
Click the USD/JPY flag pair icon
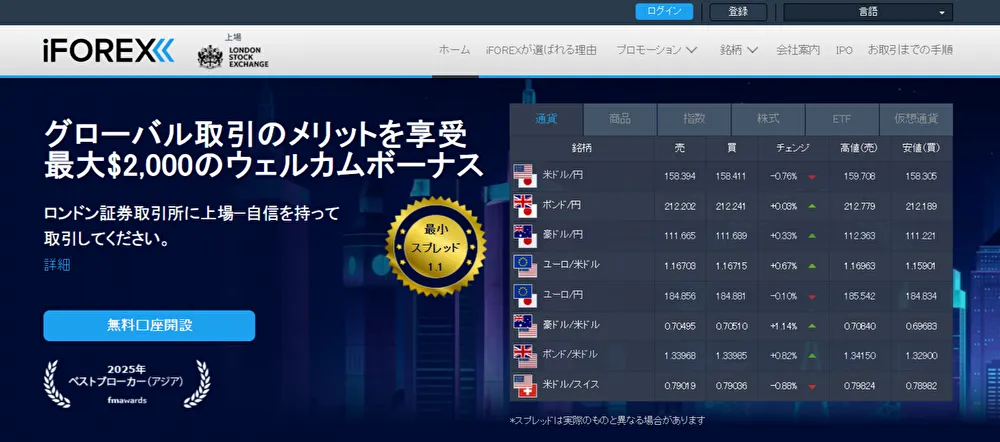[x=526, y=175]
